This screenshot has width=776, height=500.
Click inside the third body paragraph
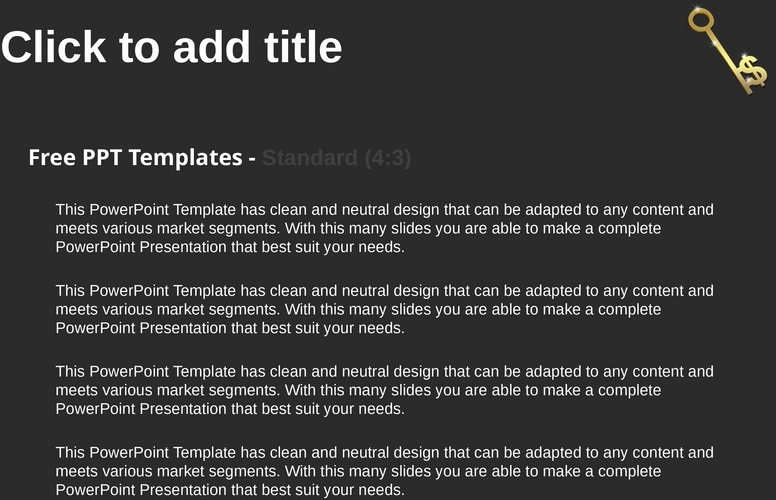point(385,390)
